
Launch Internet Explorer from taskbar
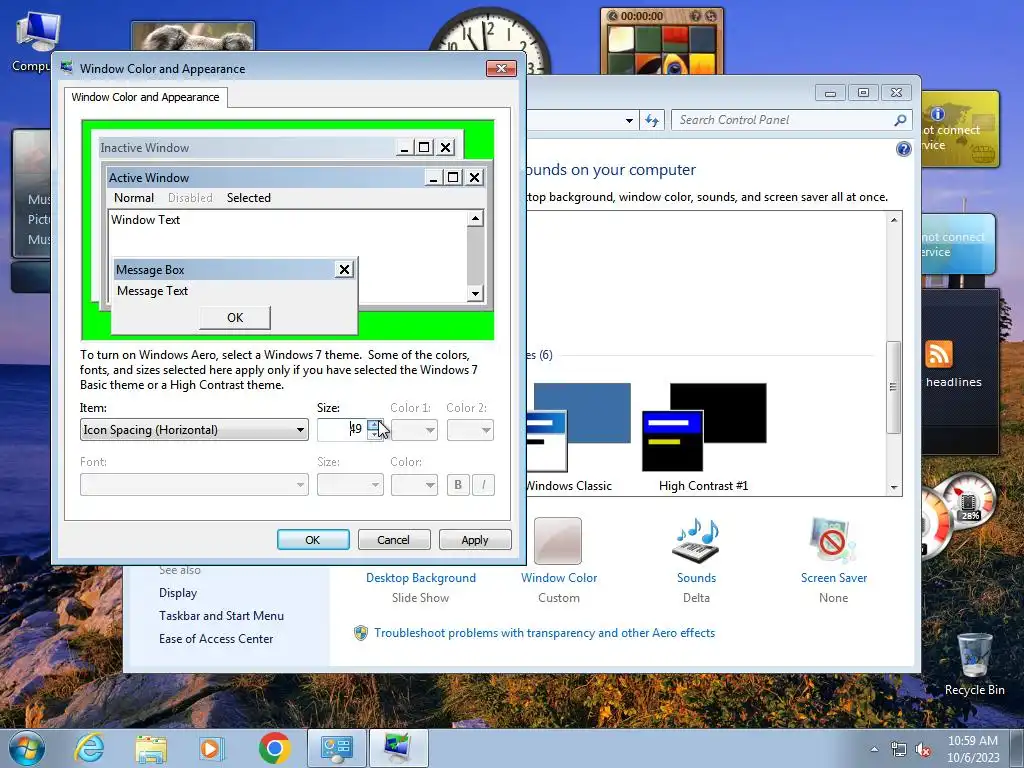coord(89,748)
